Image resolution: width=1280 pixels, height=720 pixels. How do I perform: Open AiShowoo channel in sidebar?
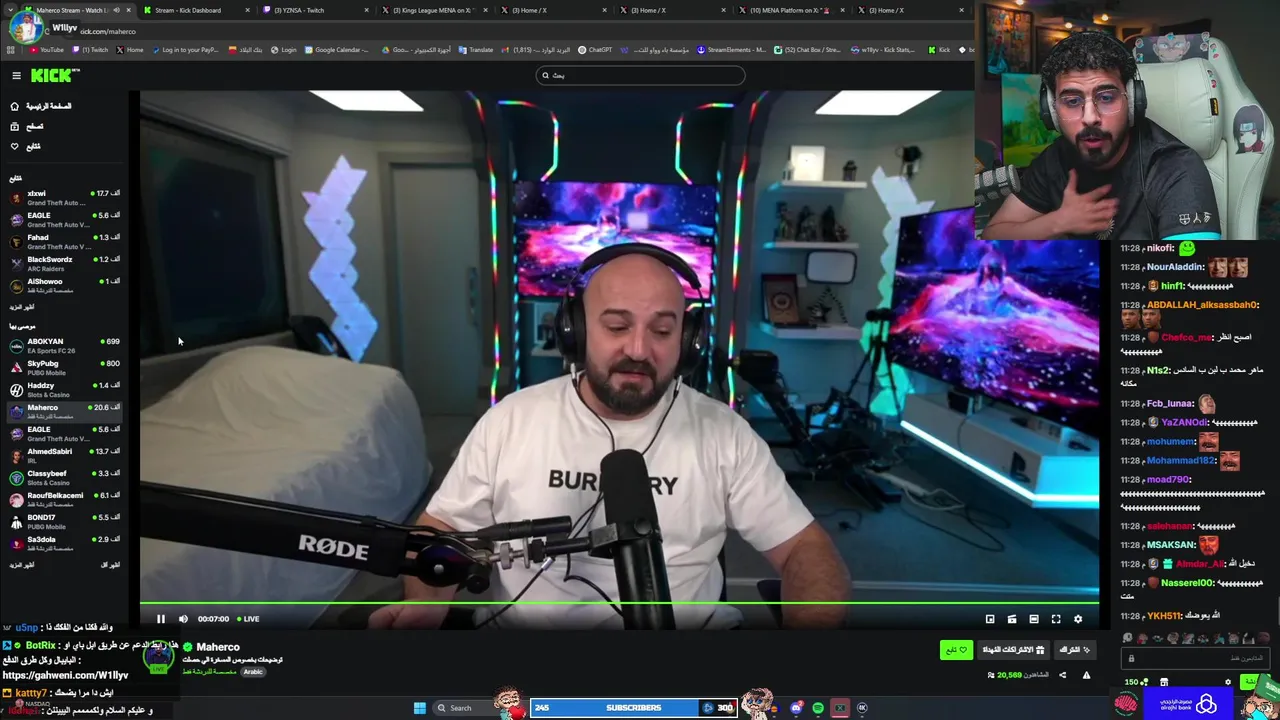tap(65, 286)
